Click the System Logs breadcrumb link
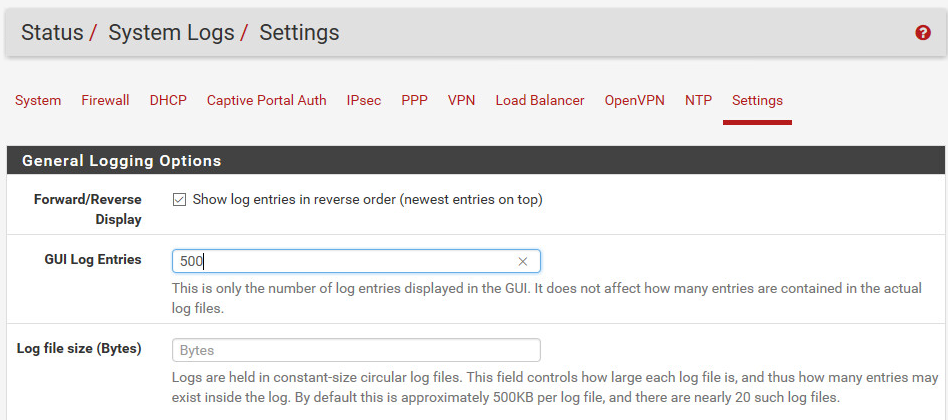 pos(171,33)
